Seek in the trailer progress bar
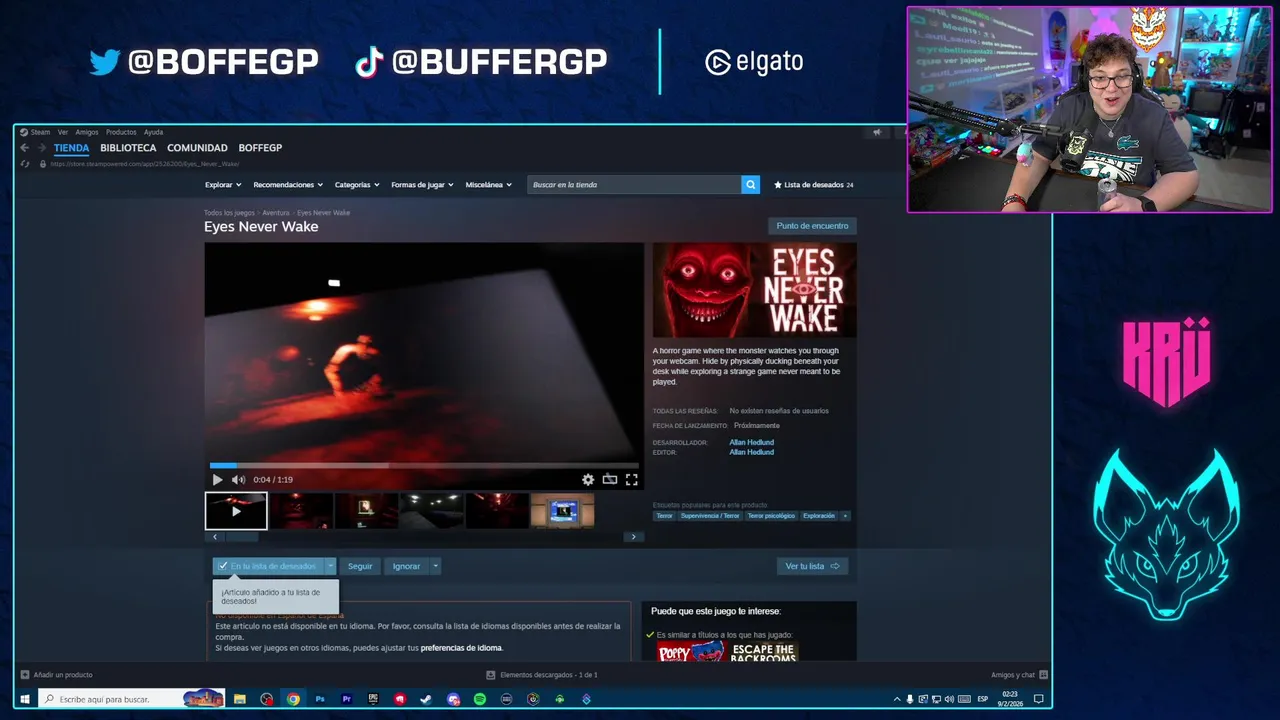 click(424, 465)
